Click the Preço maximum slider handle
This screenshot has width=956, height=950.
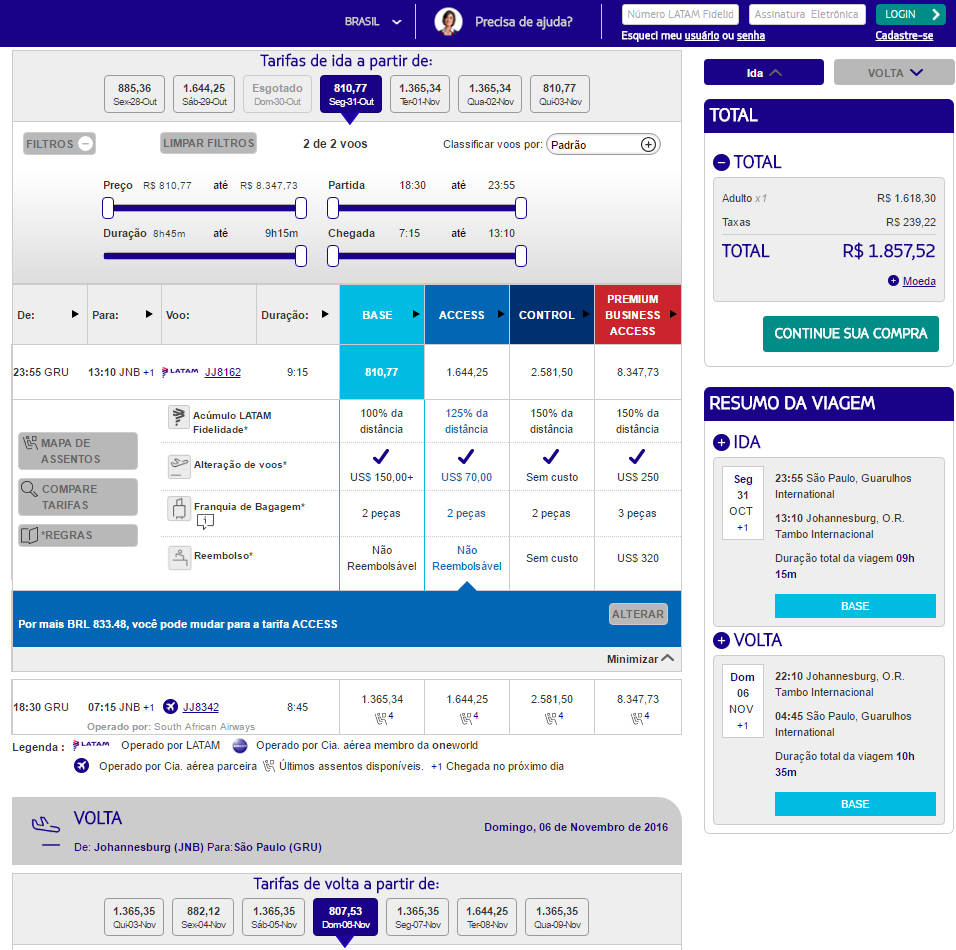pos(301,208)
